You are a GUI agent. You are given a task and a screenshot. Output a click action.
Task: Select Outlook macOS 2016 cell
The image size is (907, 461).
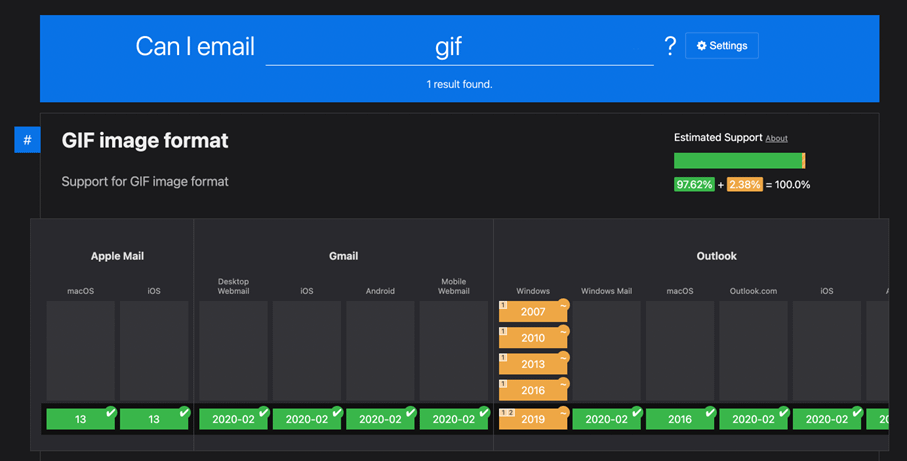(680, 419)
